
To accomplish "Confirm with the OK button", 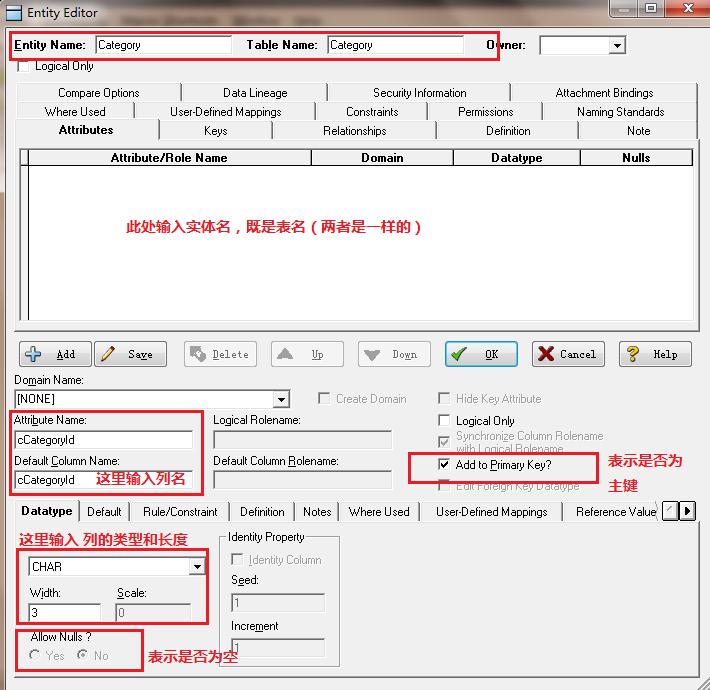I will click(481, 354).
